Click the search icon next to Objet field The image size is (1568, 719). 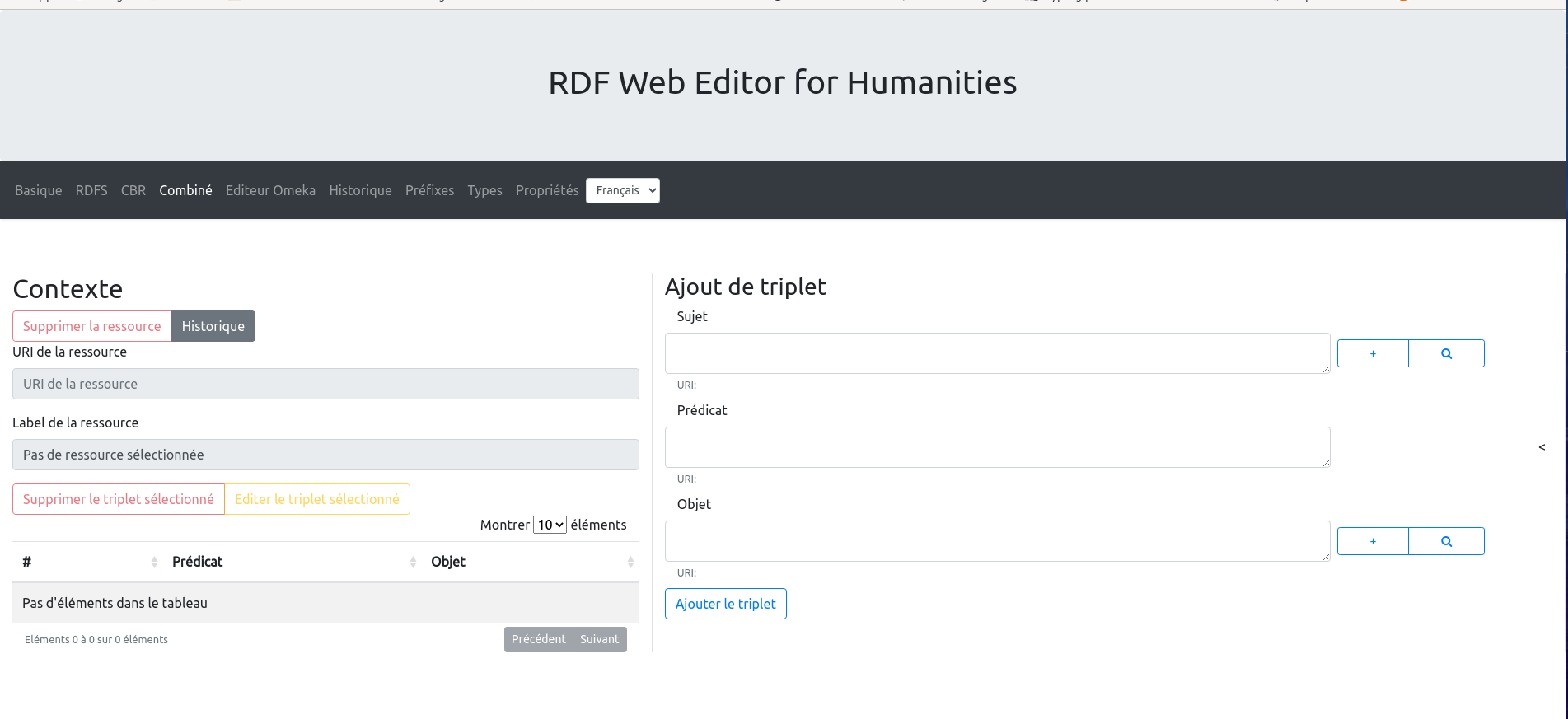click(x=1446, y=541)
